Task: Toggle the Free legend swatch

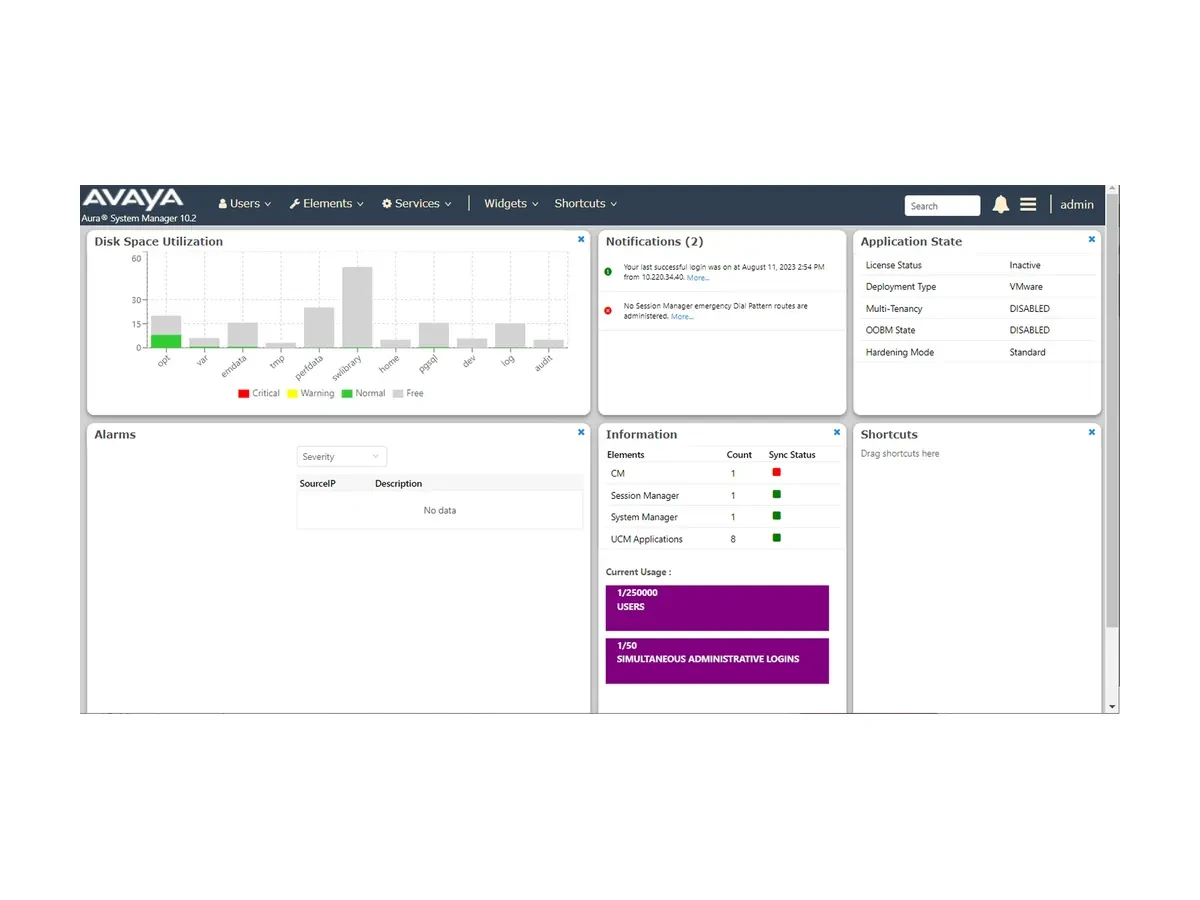Action: click(398, 394)
